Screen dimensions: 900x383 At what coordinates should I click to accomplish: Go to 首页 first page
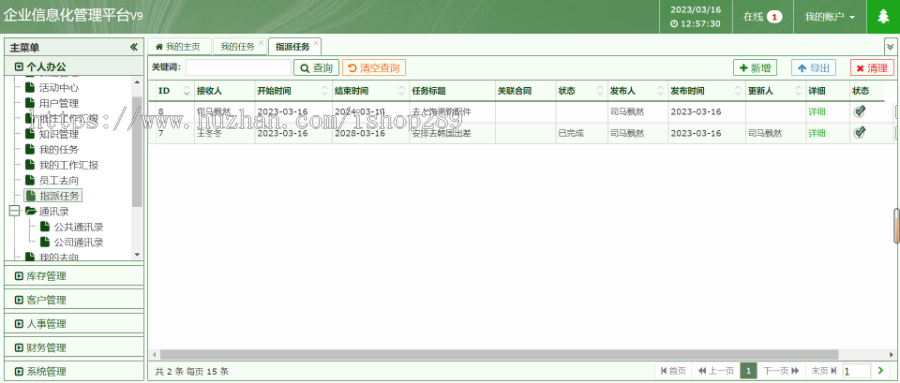(673, 371)
